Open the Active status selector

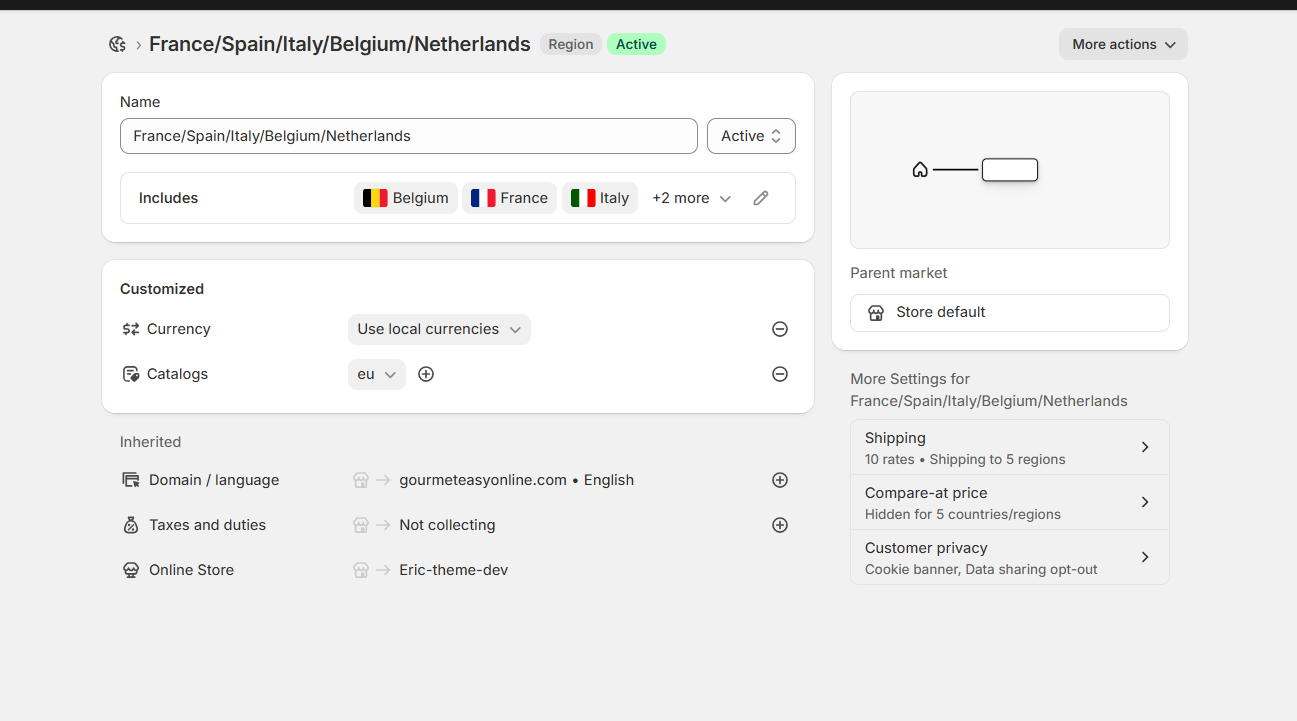[x=751, y=136]
